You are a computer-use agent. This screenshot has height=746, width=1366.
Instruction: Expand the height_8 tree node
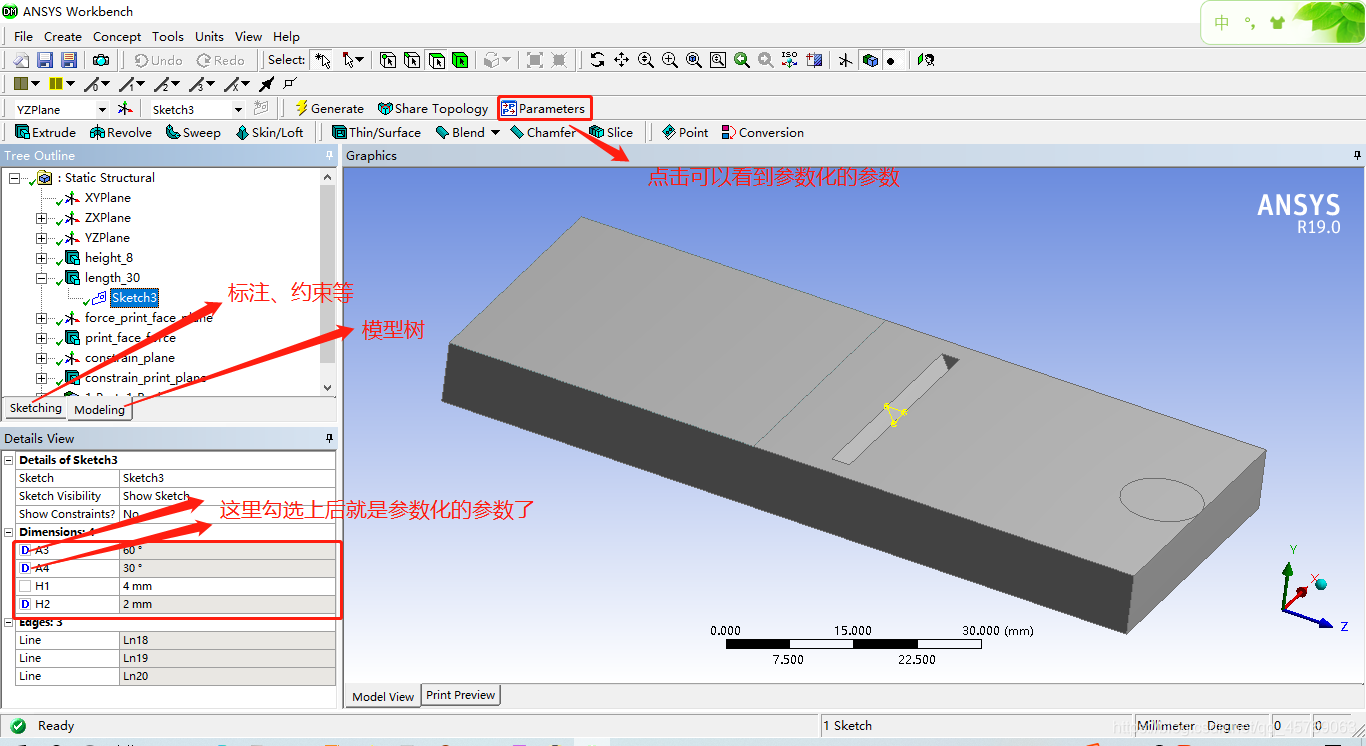coord(41,258)
